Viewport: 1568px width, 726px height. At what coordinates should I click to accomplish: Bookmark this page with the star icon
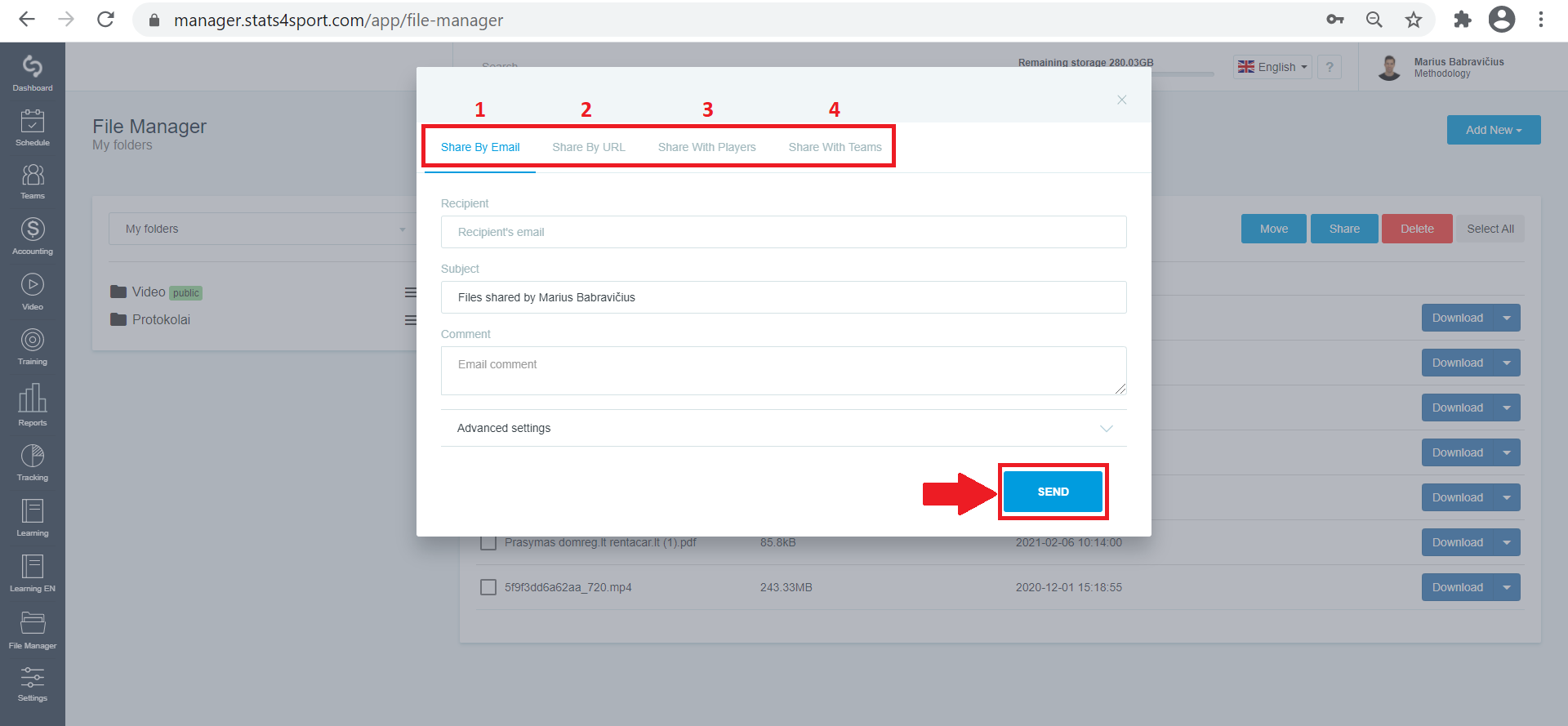click(1414, 20)
